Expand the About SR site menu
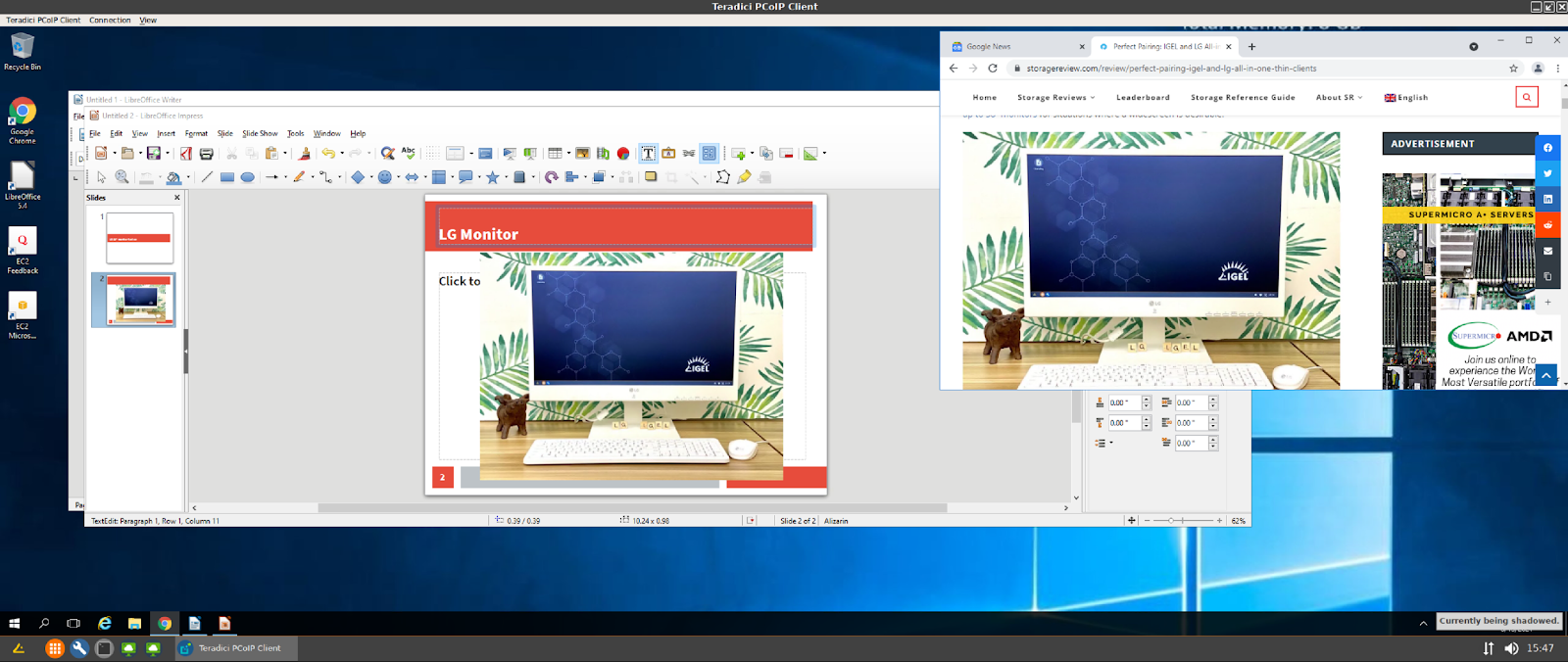1568x662 pixels. 1340,98
